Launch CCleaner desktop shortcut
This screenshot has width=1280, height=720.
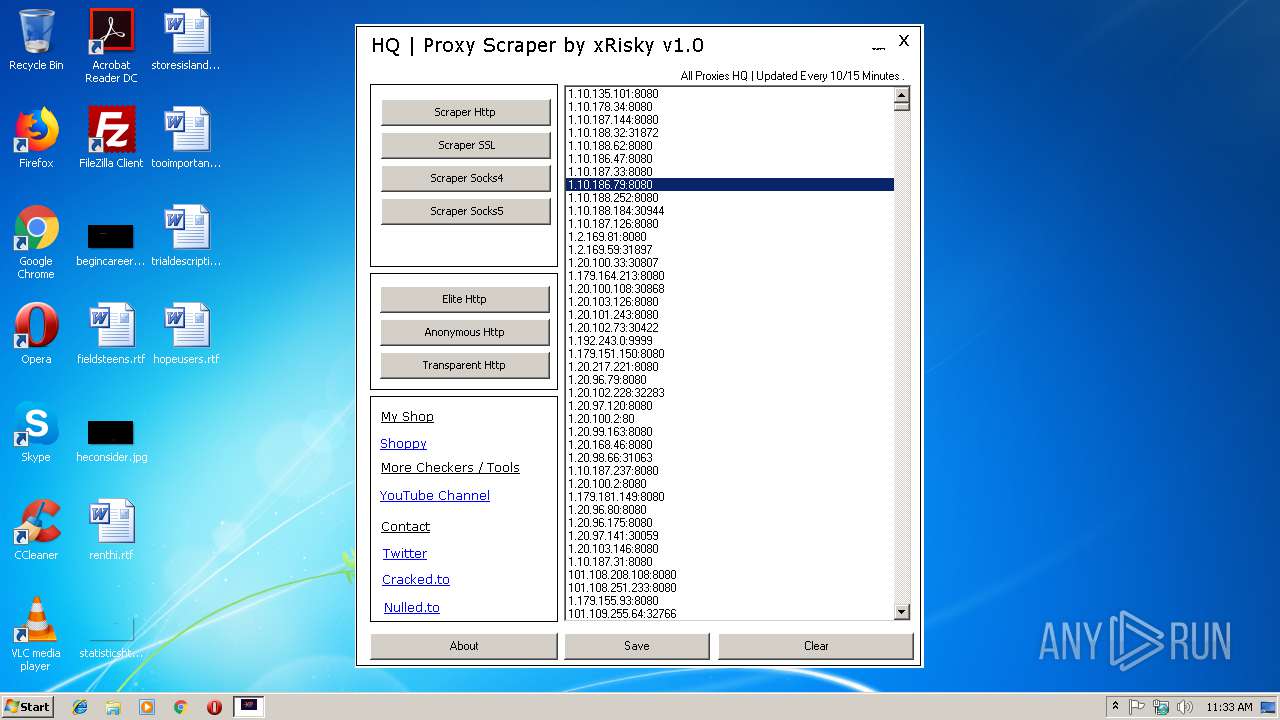(x=36, y=529)
